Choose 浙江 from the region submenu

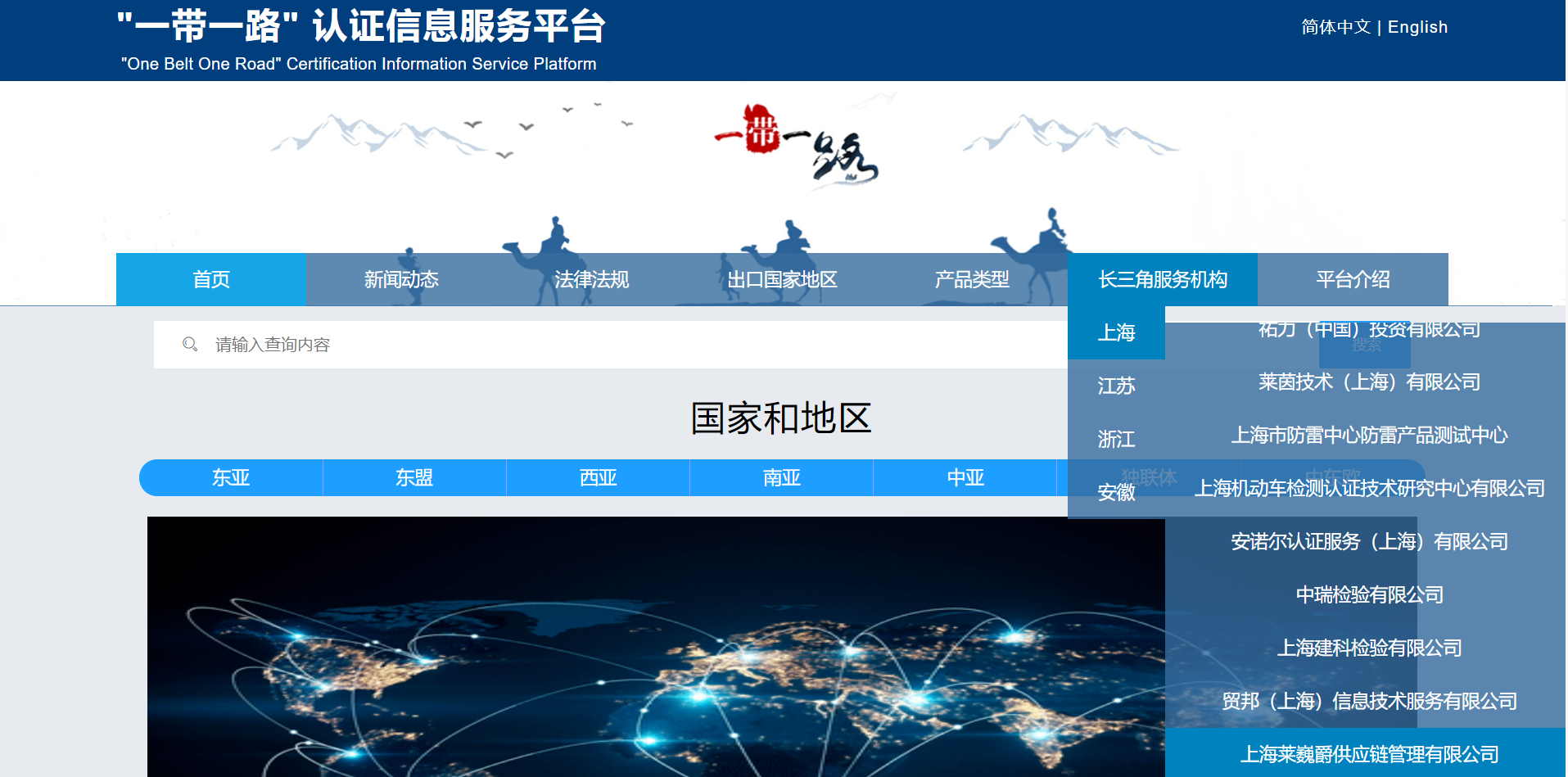click(1116, 439)
